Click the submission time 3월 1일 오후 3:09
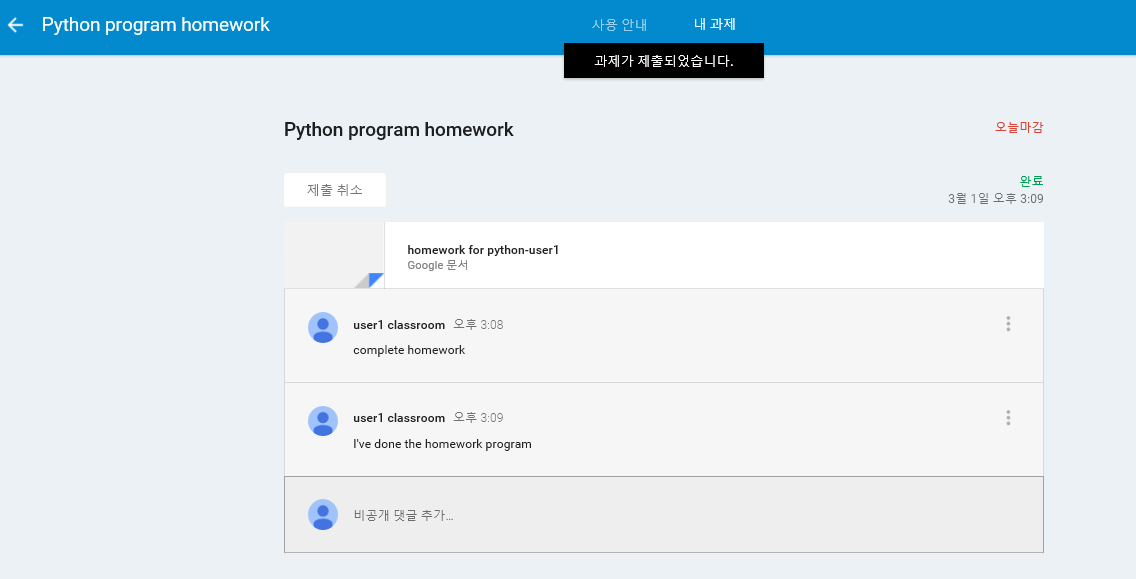1136x579 pixels. click(995, 199)
